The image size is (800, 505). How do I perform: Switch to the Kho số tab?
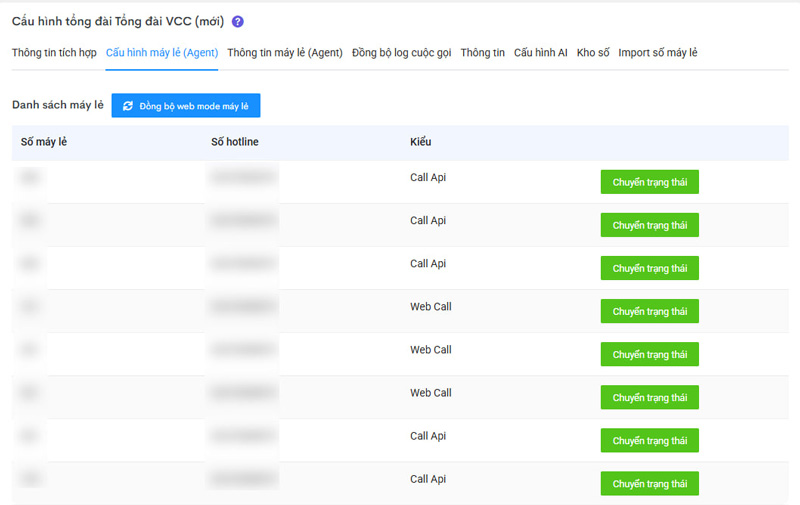(x=593, y=53)
